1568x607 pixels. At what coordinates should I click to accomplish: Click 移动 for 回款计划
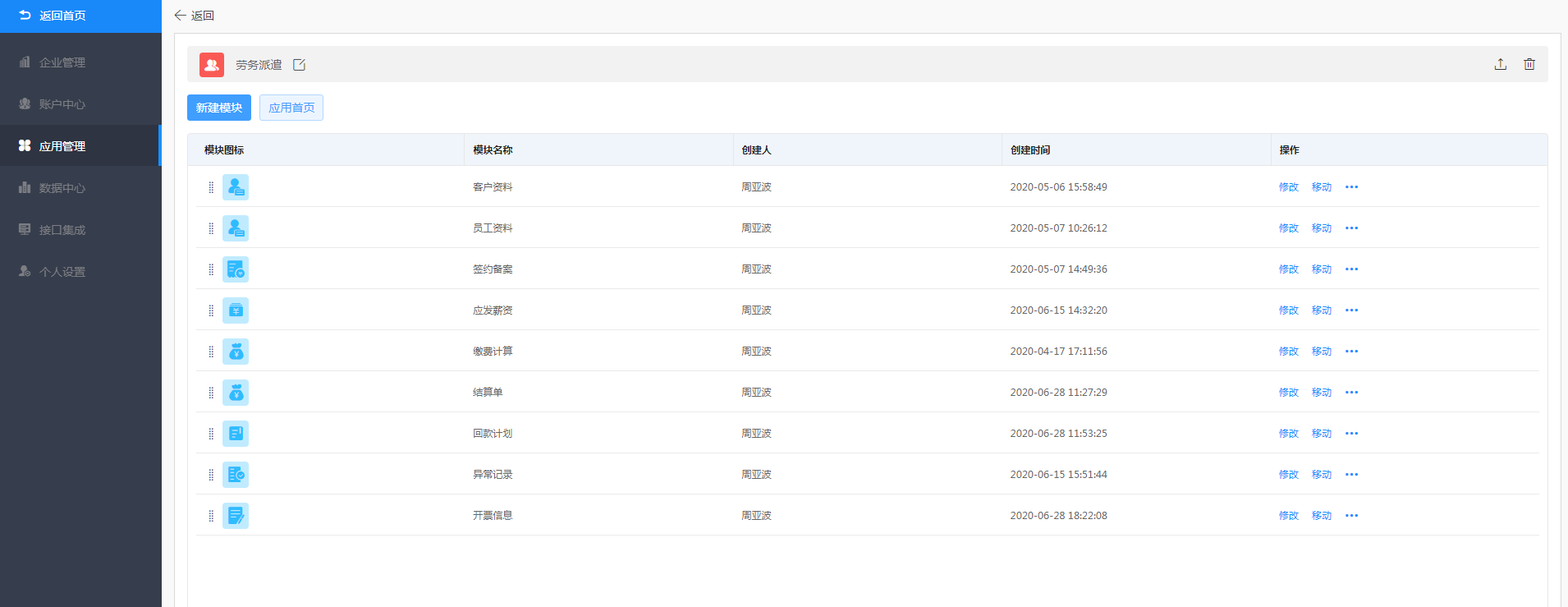pos(1322,434)
